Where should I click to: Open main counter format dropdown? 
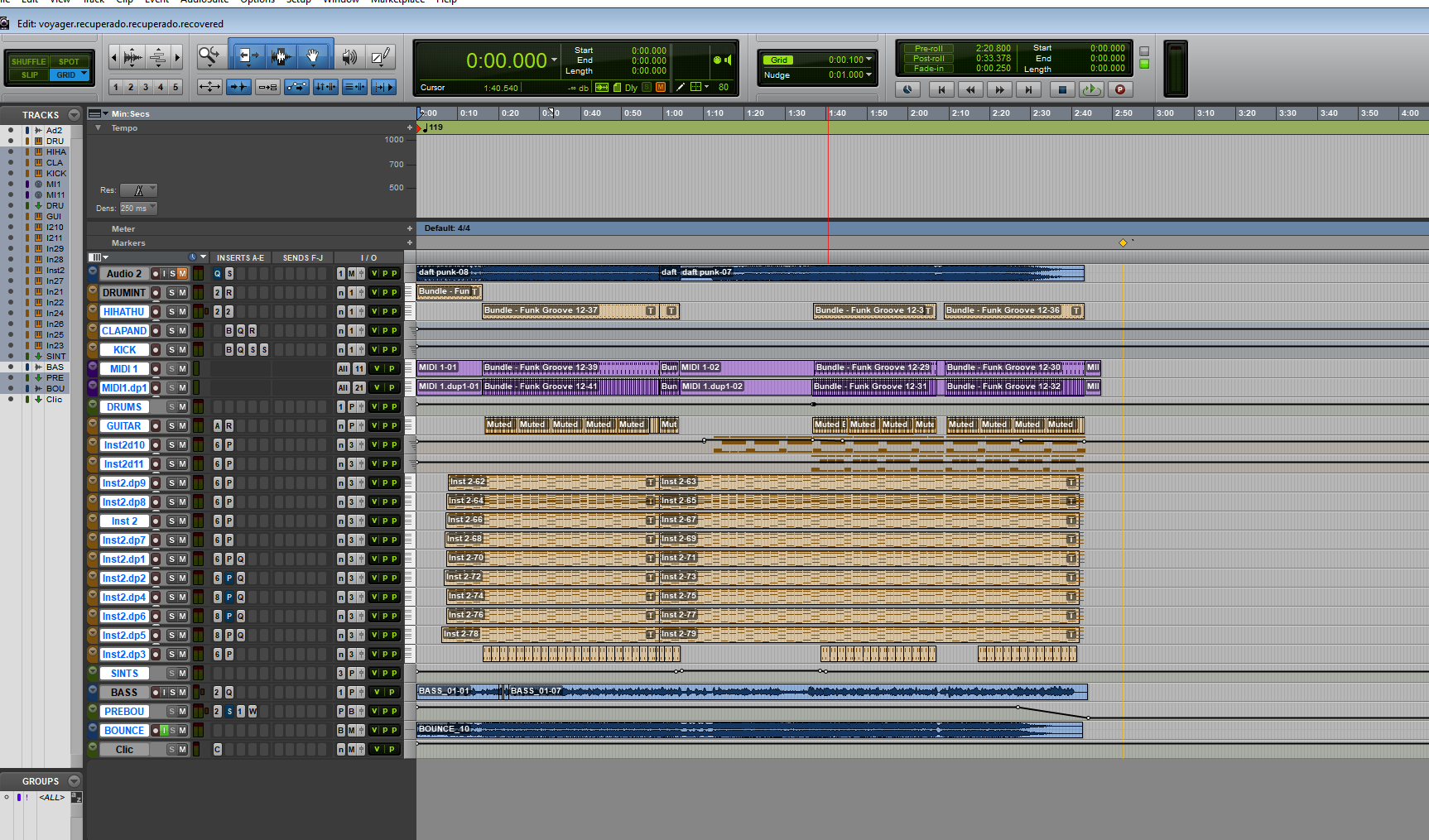pos(554,60)
